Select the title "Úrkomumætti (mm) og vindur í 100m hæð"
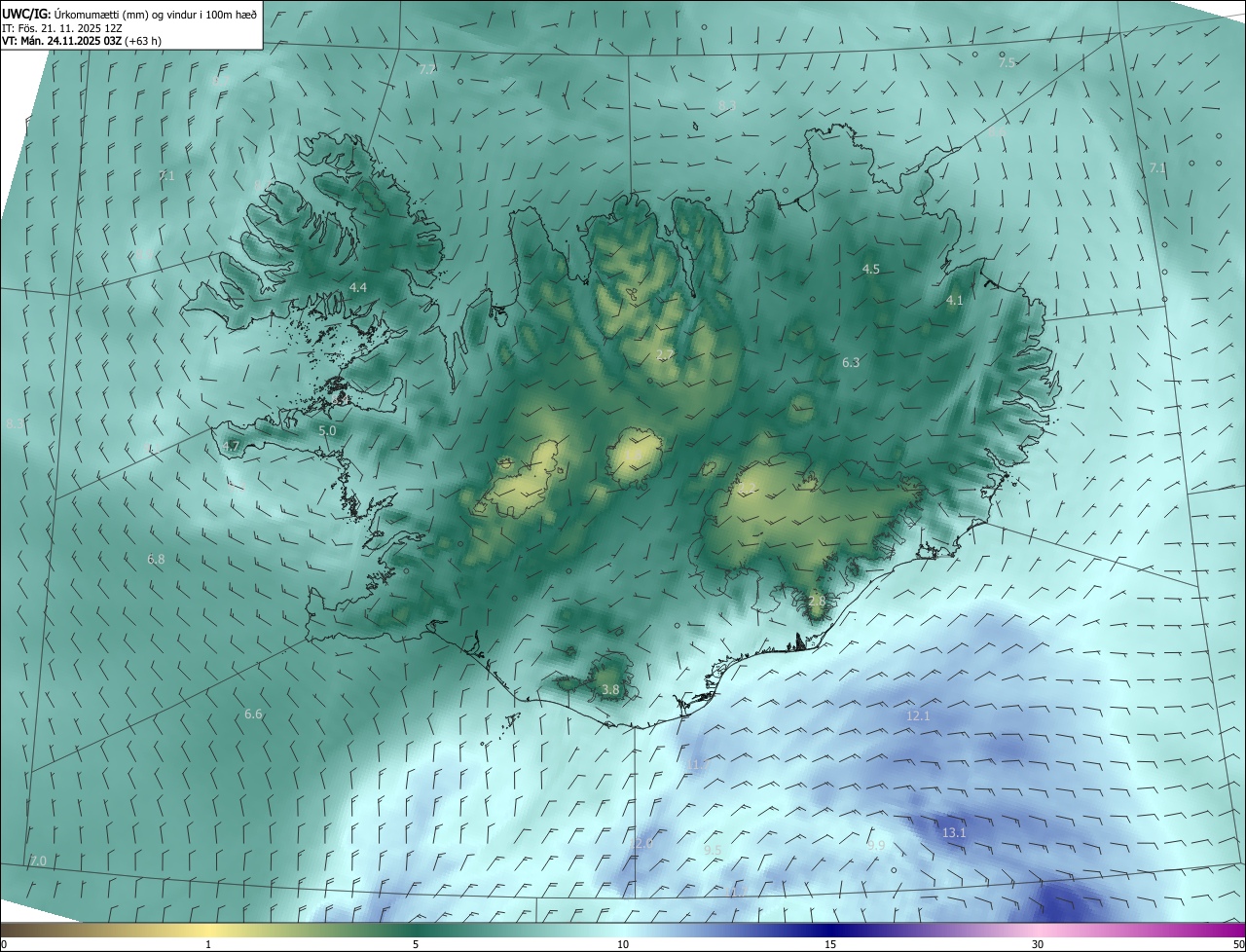Image resolution: width=1246 pixels, height=952 pixels. tap(155, 14)
